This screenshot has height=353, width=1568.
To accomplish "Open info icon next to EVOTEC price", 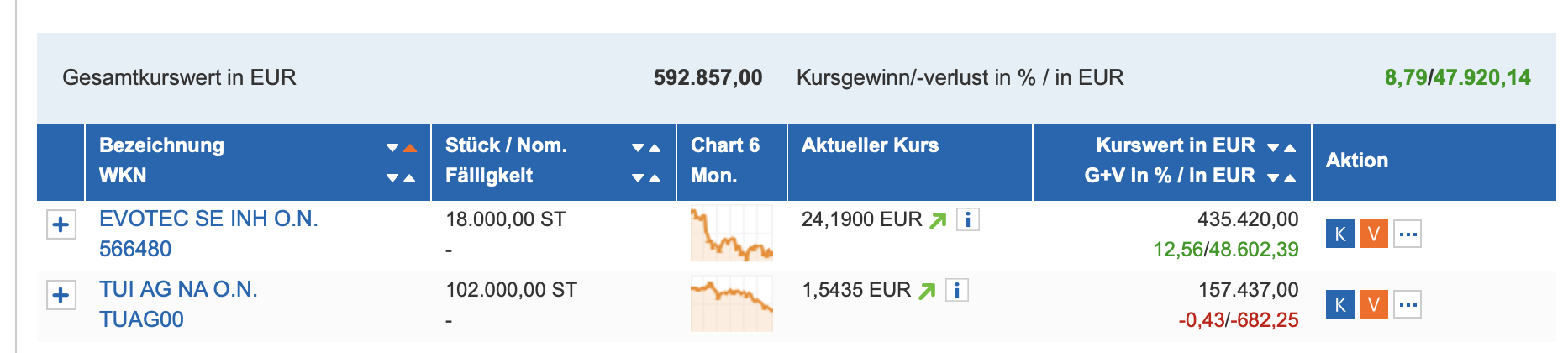I will coord(968,220).
